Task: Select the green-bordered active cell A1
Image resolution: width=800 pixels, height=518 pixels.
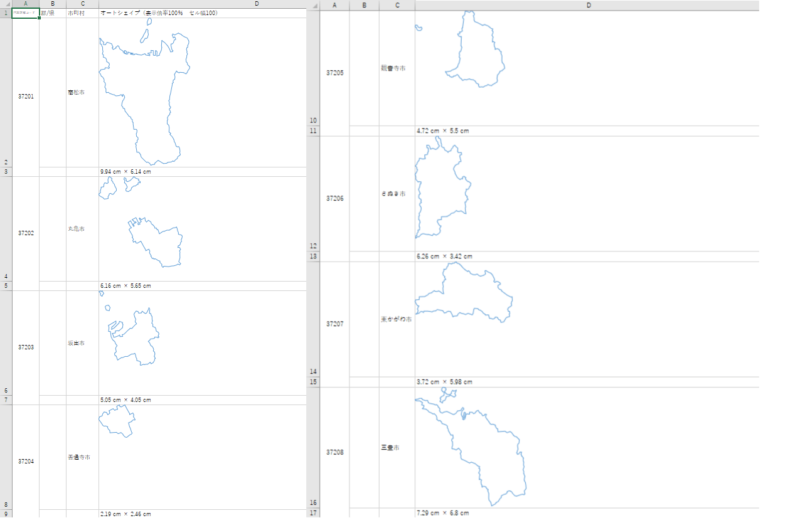Action: pyautogui.click(x=26, y=13)
